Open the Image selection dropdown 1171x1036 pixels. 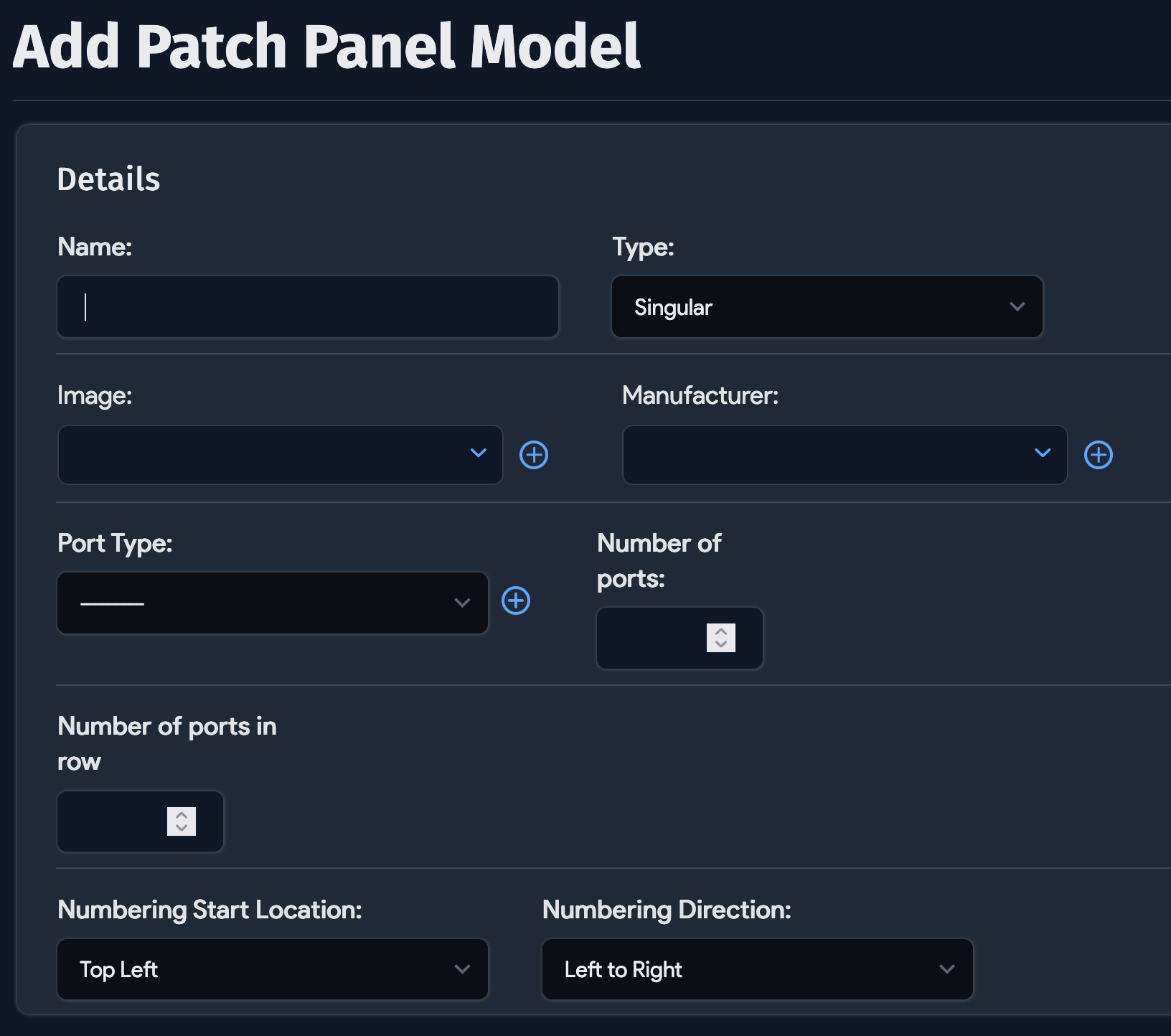click(x=280, y=455)
